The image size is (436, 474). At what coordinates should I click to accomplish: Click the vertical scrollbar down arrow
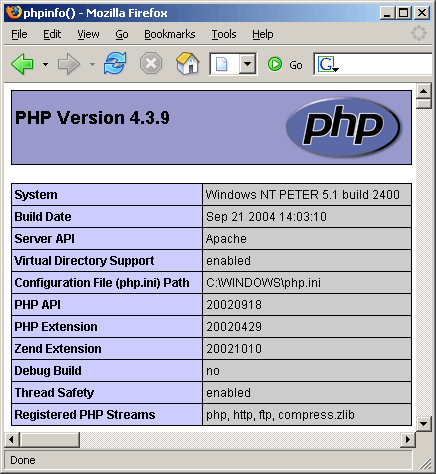tap(424, 424)
